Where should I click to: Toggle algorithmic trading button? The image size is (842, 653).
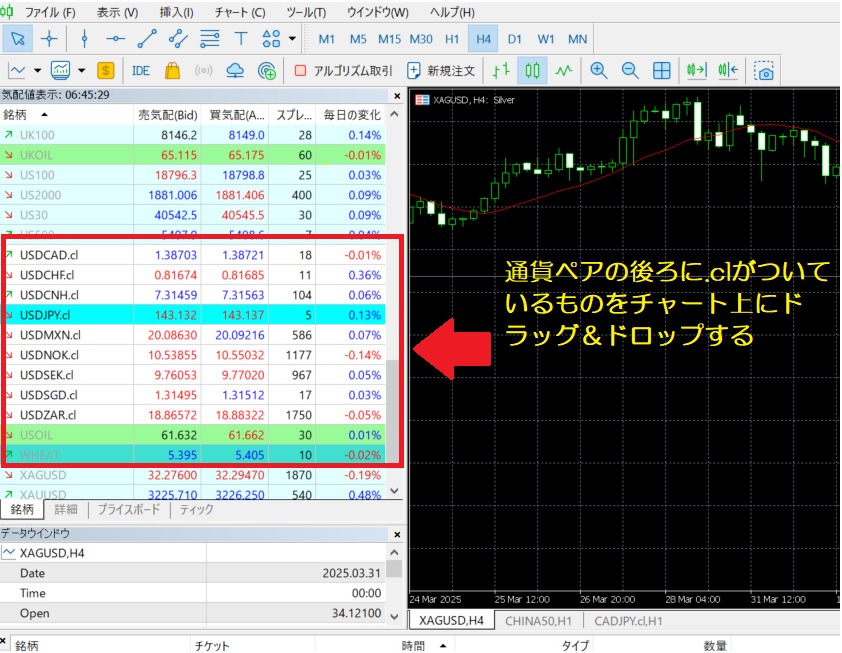coord(344,71)
